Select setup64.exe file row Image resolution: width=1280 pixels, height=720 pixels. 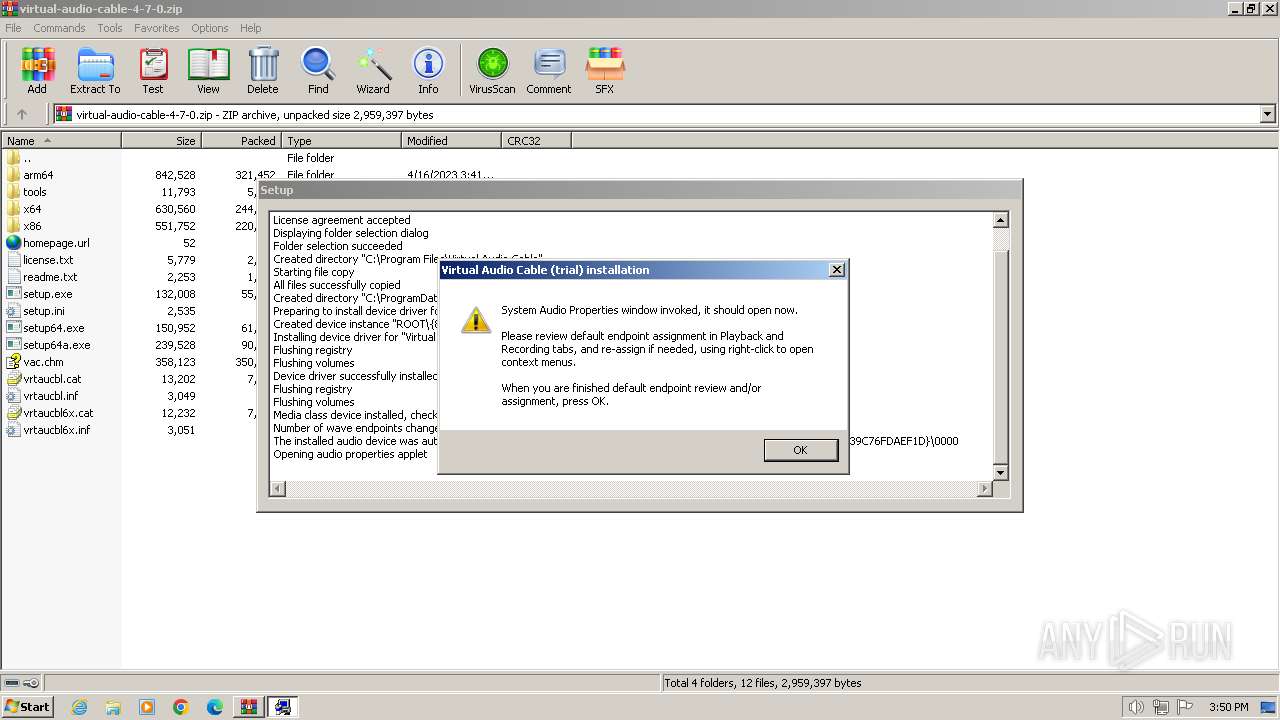pyautogui.click(x=53, y=328)
